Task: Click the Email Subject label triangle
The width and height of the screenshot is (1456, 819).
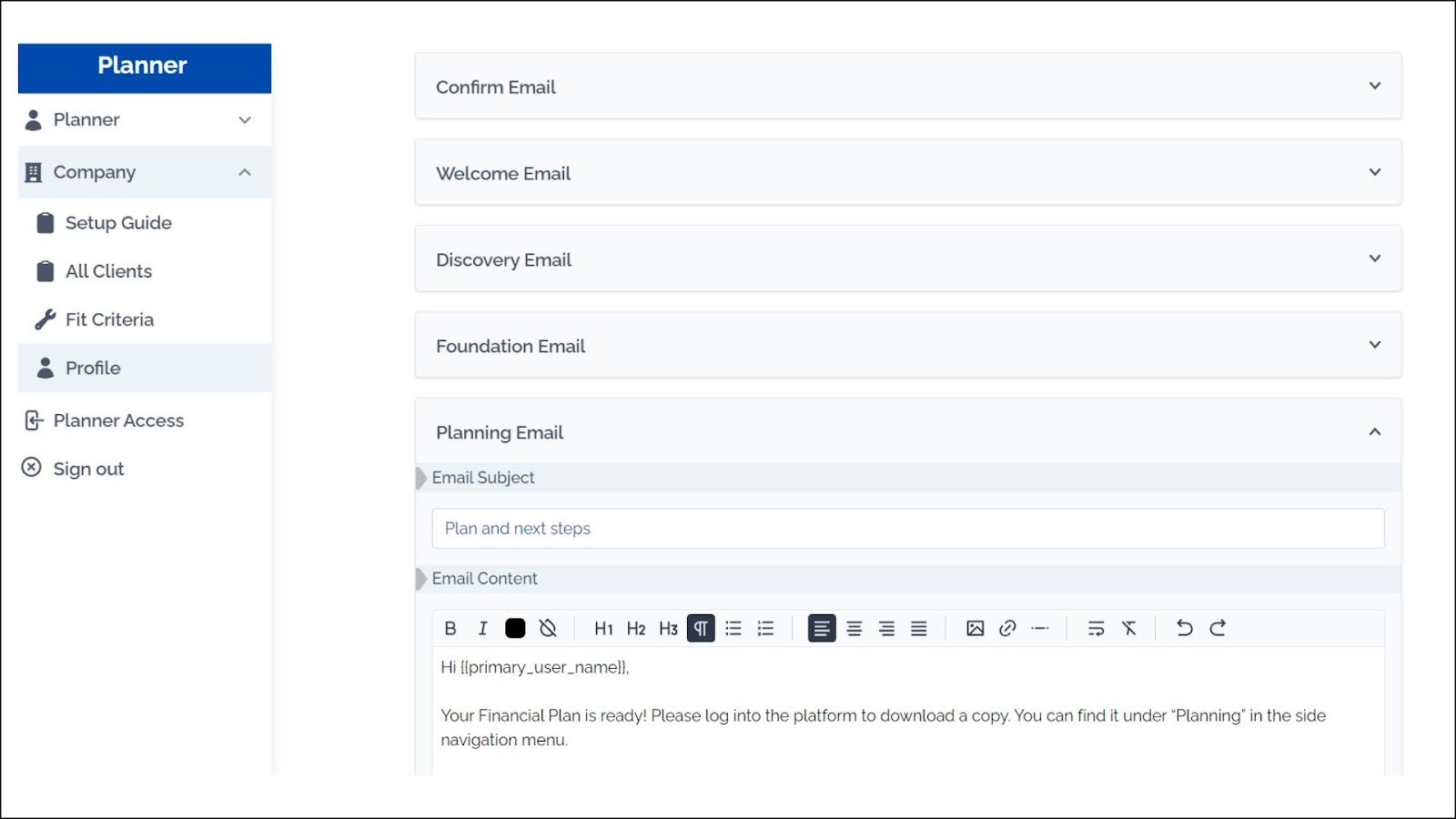Action: point(420,479)
